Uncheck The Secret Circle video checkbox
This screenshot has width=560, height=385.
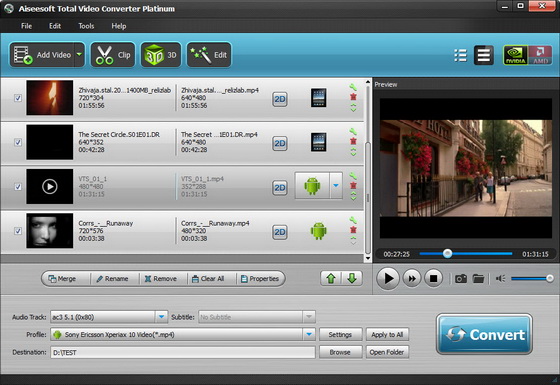tap(18, 142)
